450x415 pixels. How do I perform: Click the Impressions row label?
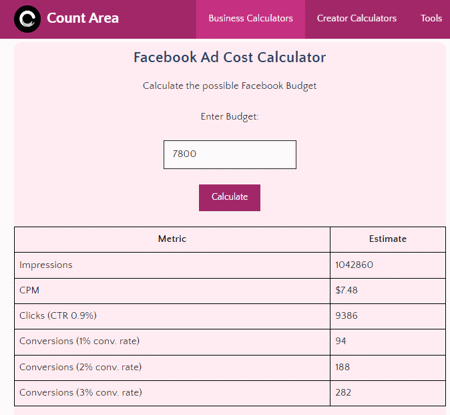(46, 265)
